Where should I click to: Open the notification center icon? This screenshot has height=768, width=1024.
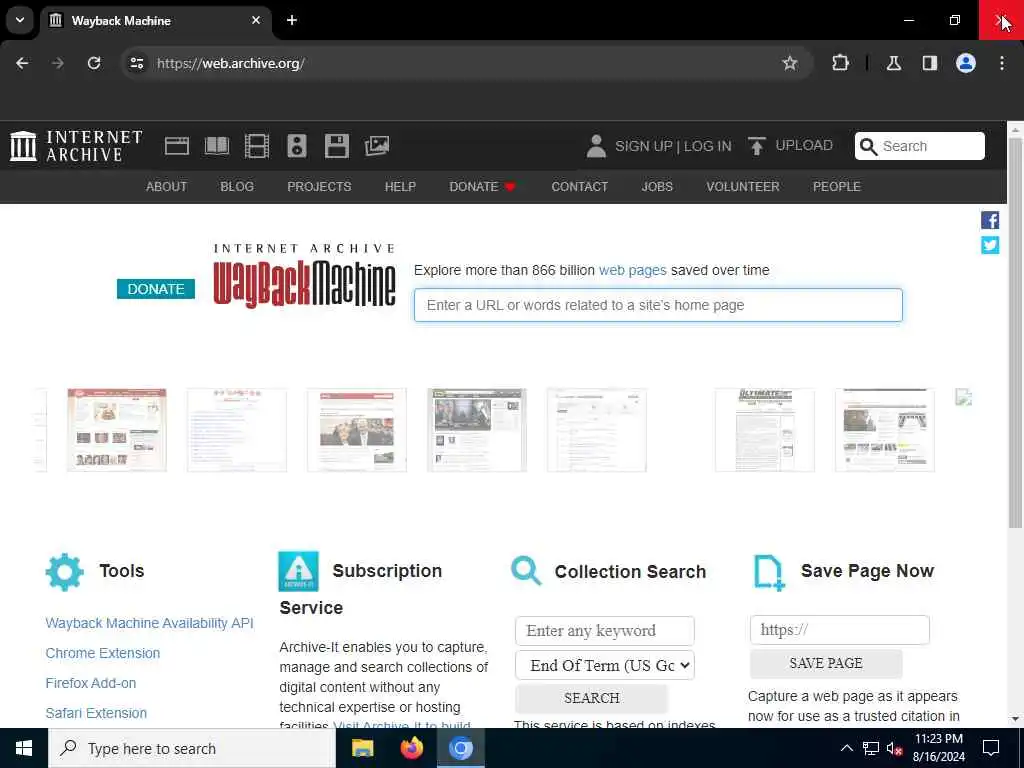pos(991,748)
